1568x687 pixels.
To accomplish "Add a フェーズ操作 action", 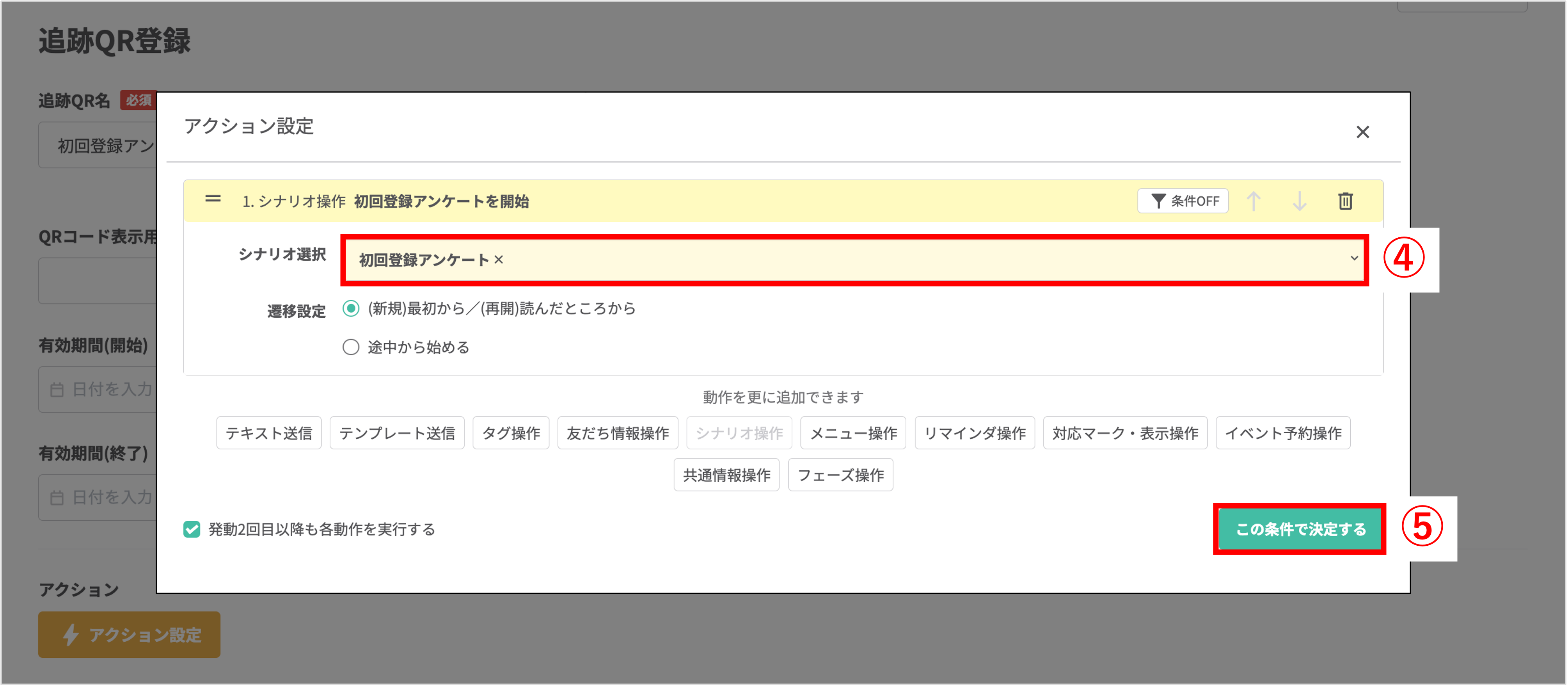I will click(x=840, y=475).
